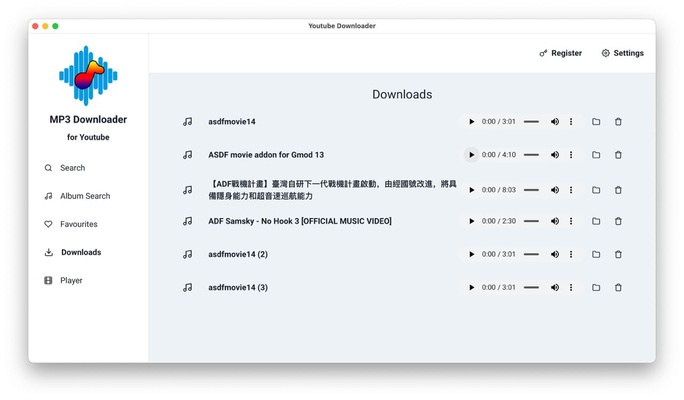This screenshot has width=684, height=400.
Task: Select the ADF戰機計畫 track title
Action: click(332, 190)
